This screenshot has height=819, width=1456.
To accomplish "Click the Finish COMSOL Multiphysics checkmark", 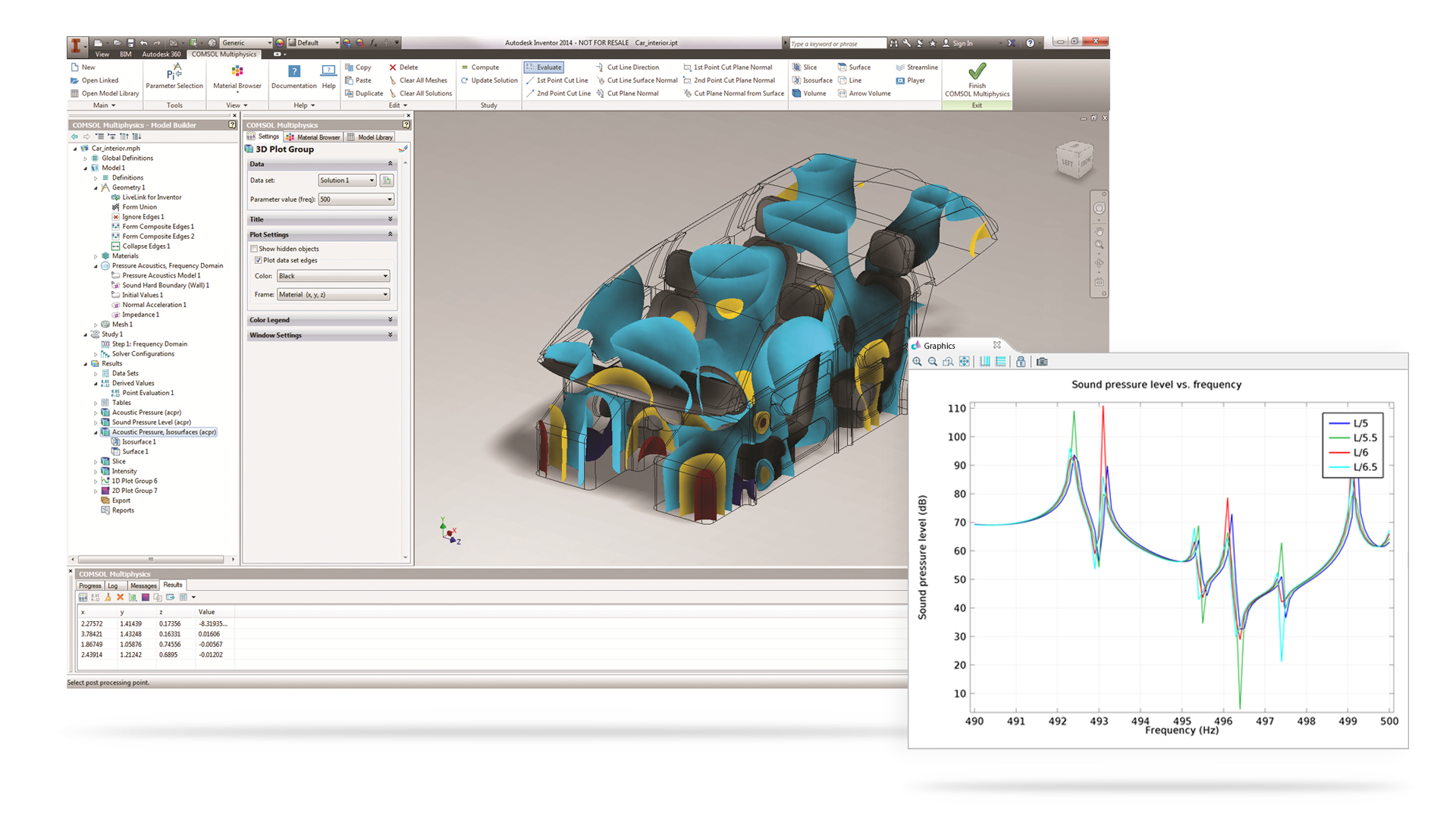I will [x=977, y=71].
